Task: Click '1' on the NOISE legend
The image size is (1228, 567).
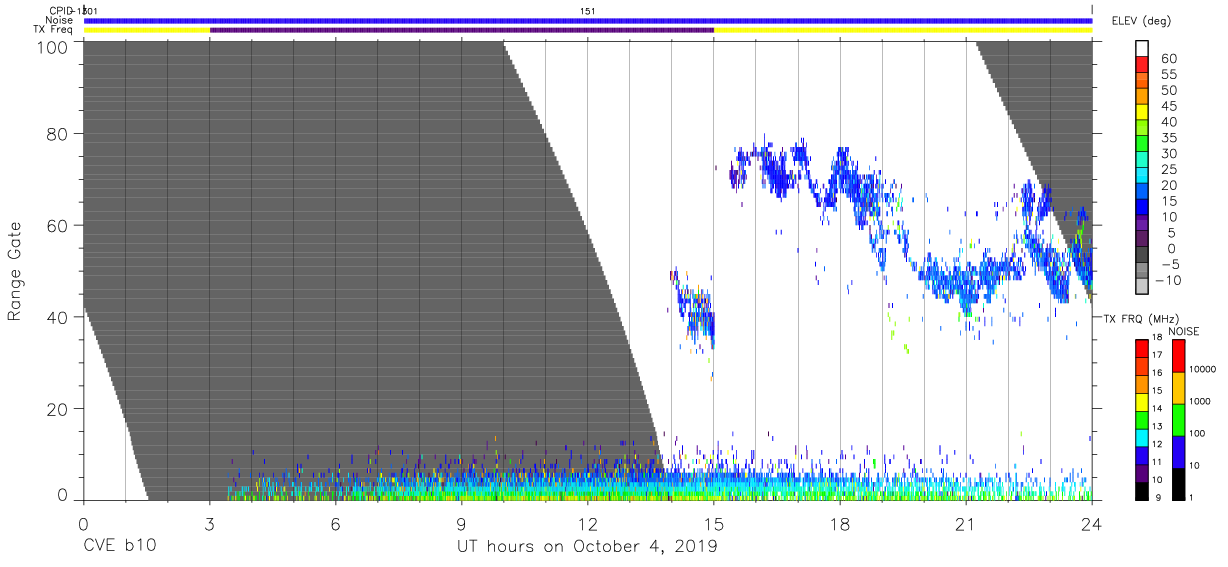Action: coord(1191,497)
